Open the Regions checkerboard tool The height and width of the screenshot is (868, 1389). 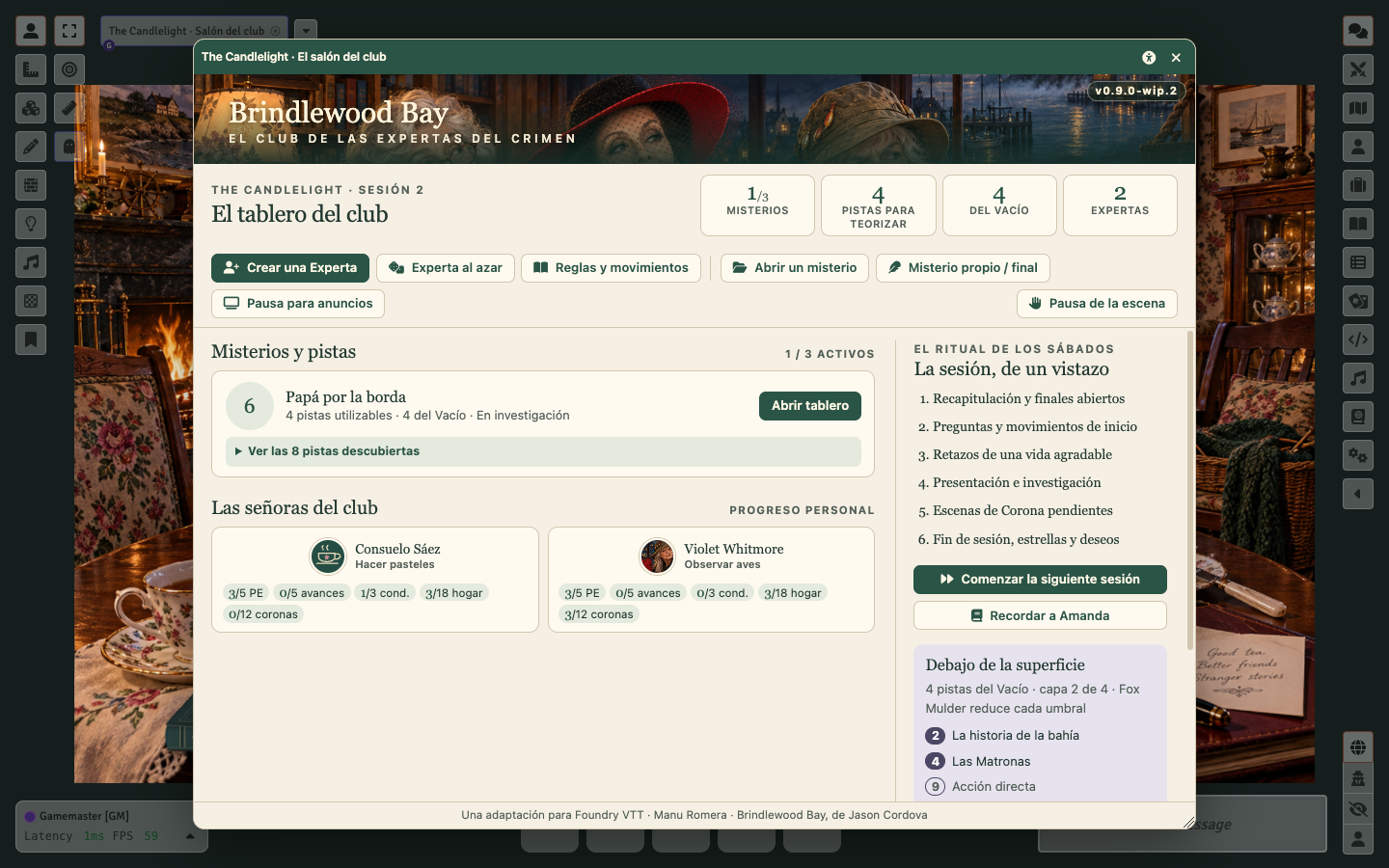[31, 301]
